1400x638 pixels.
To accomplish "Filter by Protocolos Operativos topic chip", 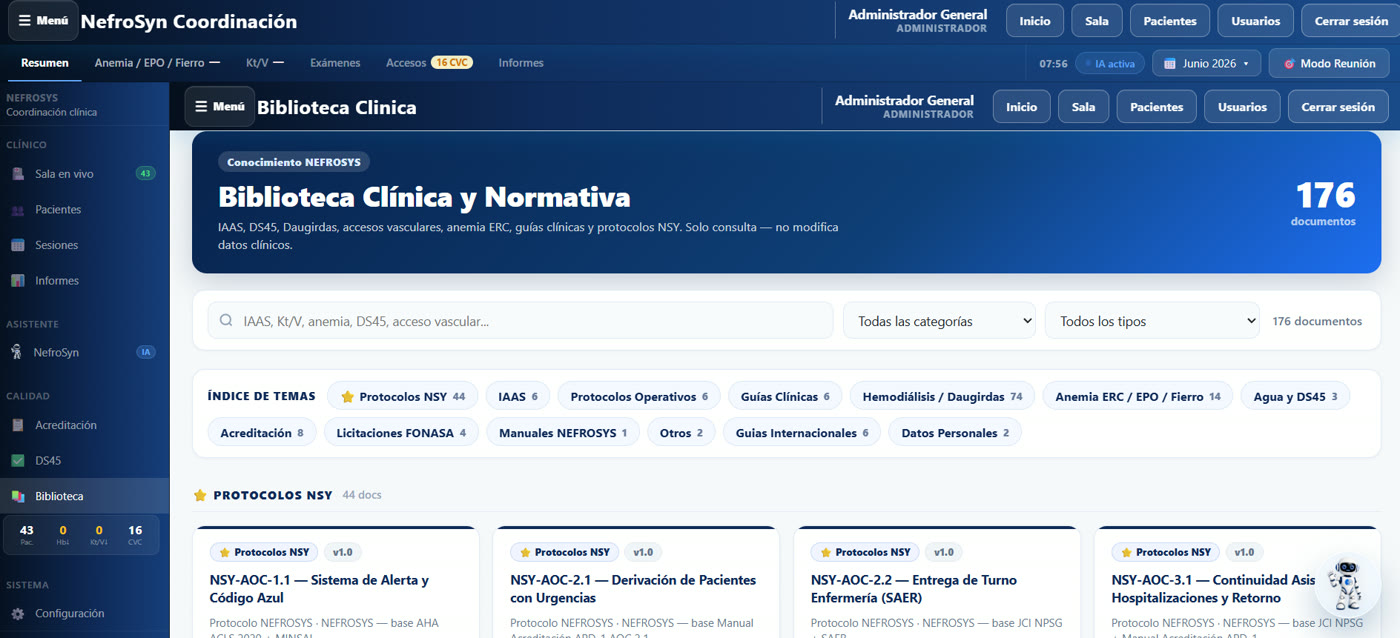I will pos(639,397).
